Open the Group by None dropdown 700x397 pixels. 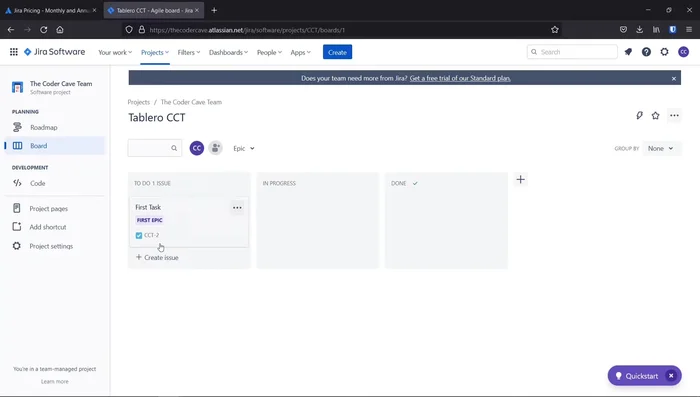(661, 148)
